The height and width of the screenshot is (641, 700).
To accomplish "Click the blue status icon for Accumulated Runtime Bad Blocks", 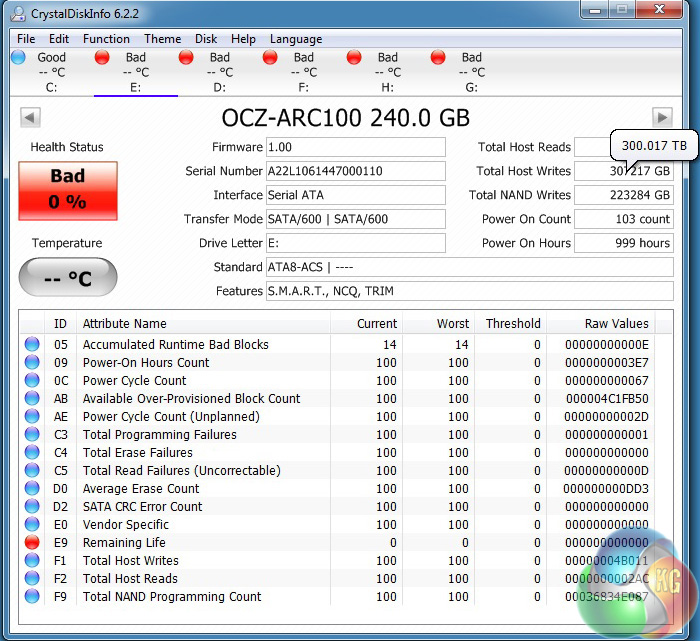I will coord(32,345).
